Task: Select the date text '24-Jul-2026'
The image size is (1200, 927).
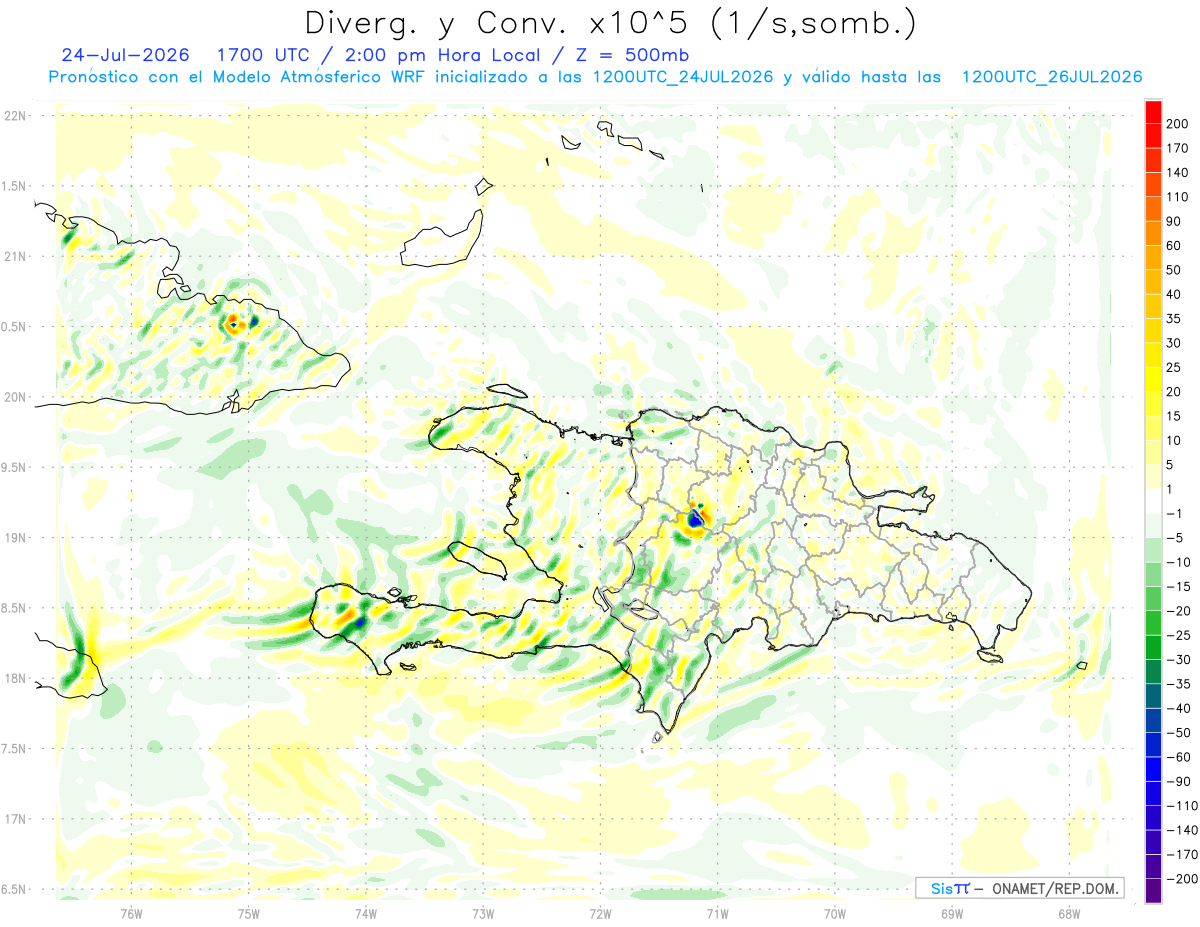Action: [x=125, y=55]
